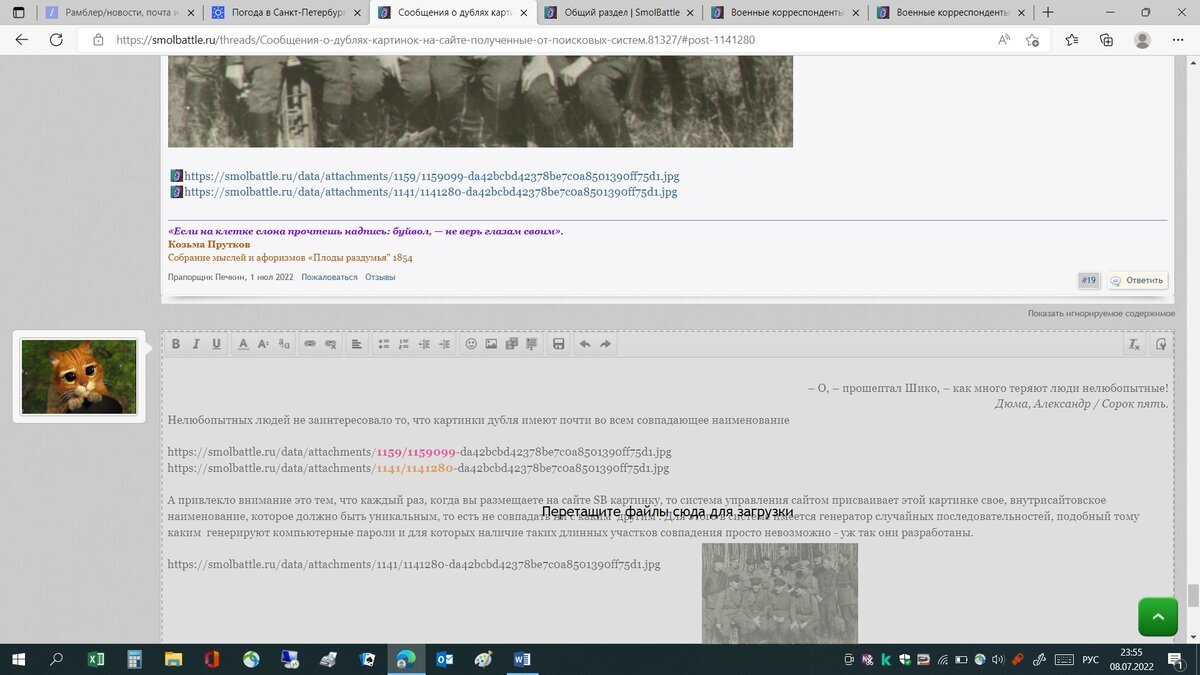The height and width of the screenshot is (675, 1200).
Task: Switch keyboard language РУС indicator
Action: [x=1090, y=659]
